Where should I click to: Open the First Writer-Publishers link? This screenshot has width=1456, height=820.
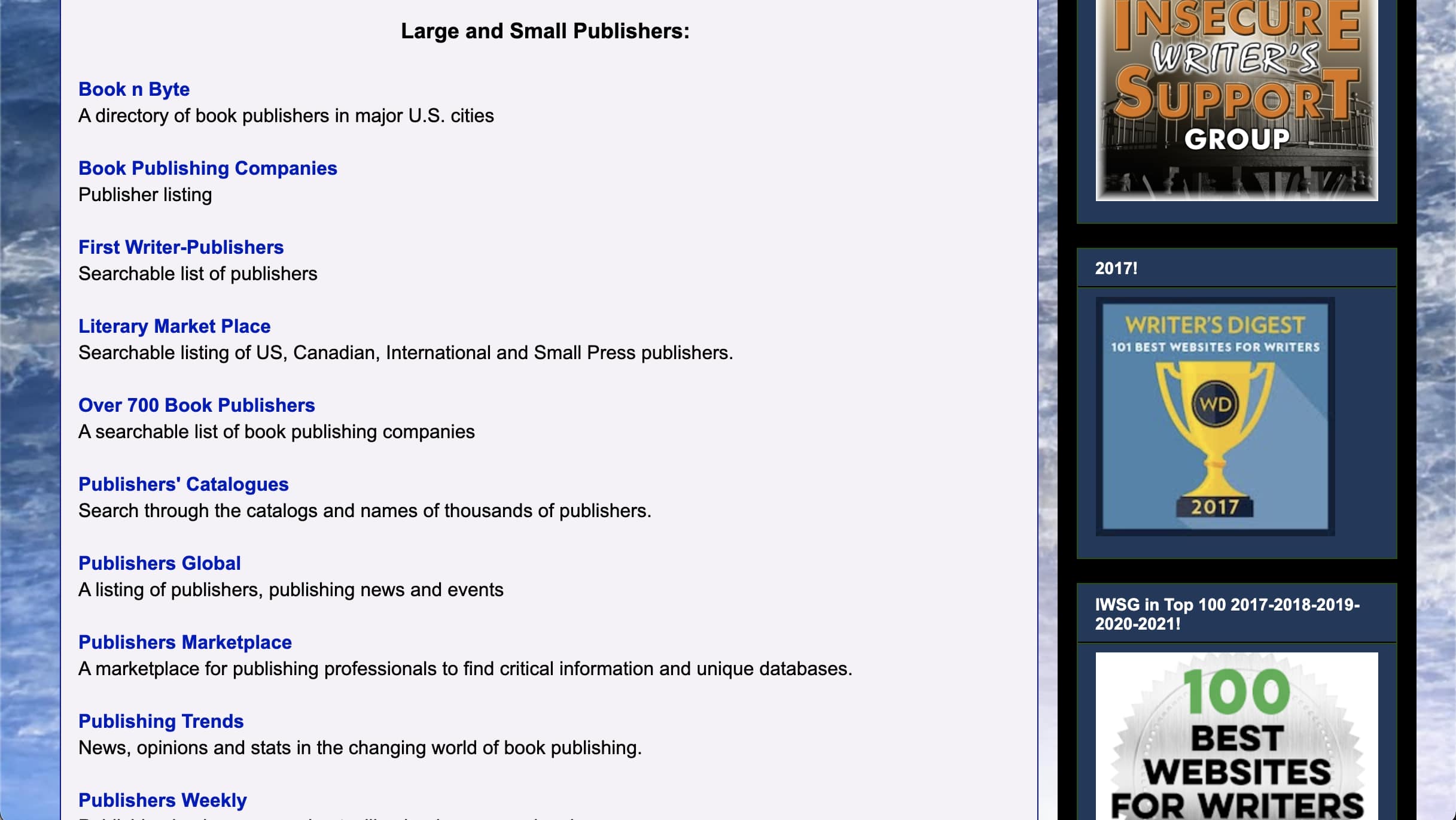coord(181,247)
